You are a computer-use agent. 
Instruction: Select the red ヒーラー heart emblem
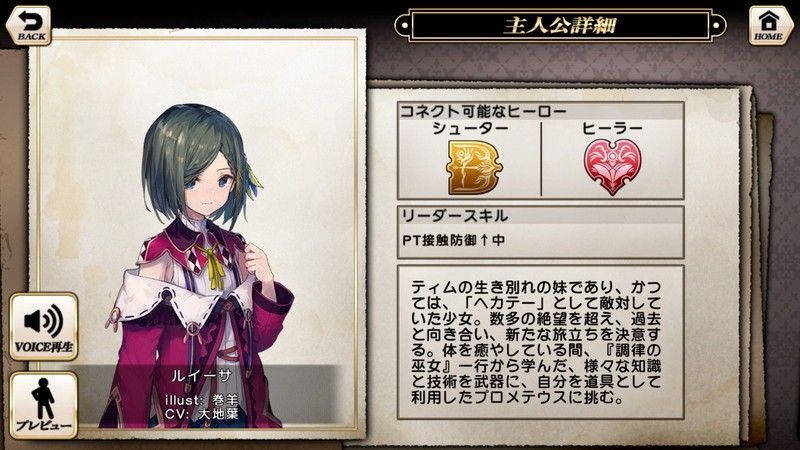[613, 166]
